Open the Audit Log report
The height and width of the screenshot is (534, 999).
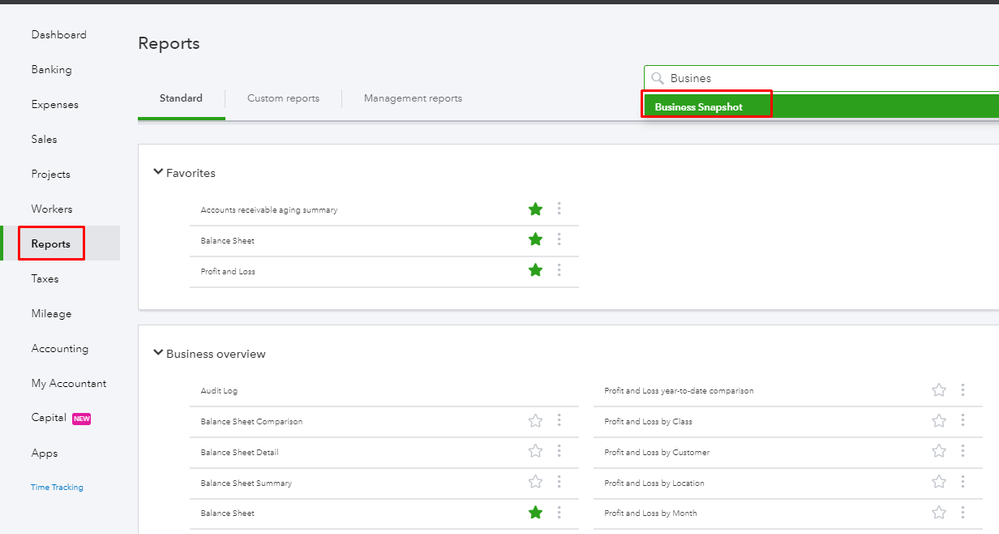coord(219,391)
